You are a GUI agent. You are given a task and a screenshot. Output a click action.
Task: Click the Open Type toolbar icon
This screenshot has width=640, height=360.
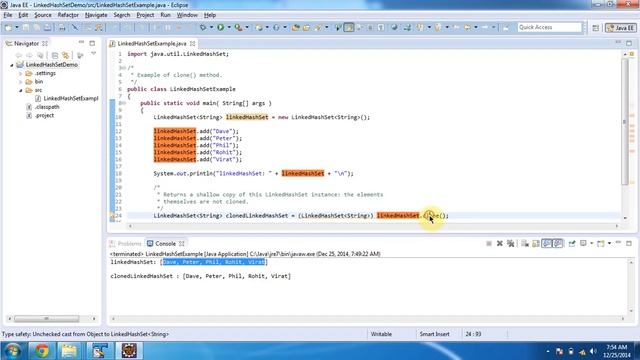[296, 27]
